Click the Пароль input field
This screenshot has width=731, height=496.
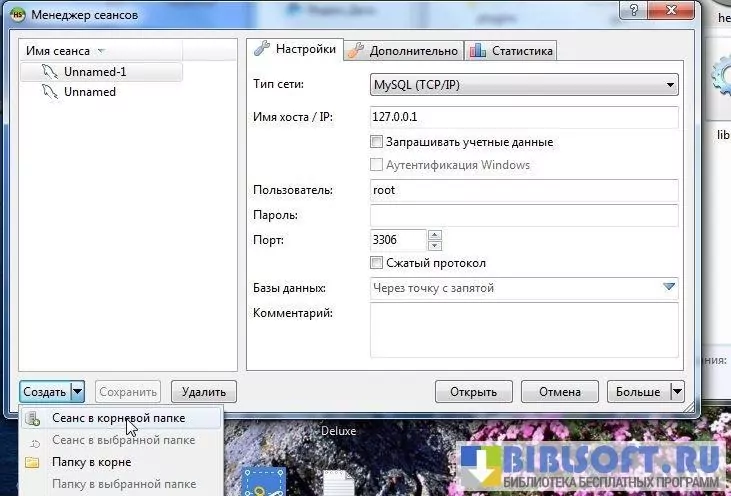[x=523, y=215]
